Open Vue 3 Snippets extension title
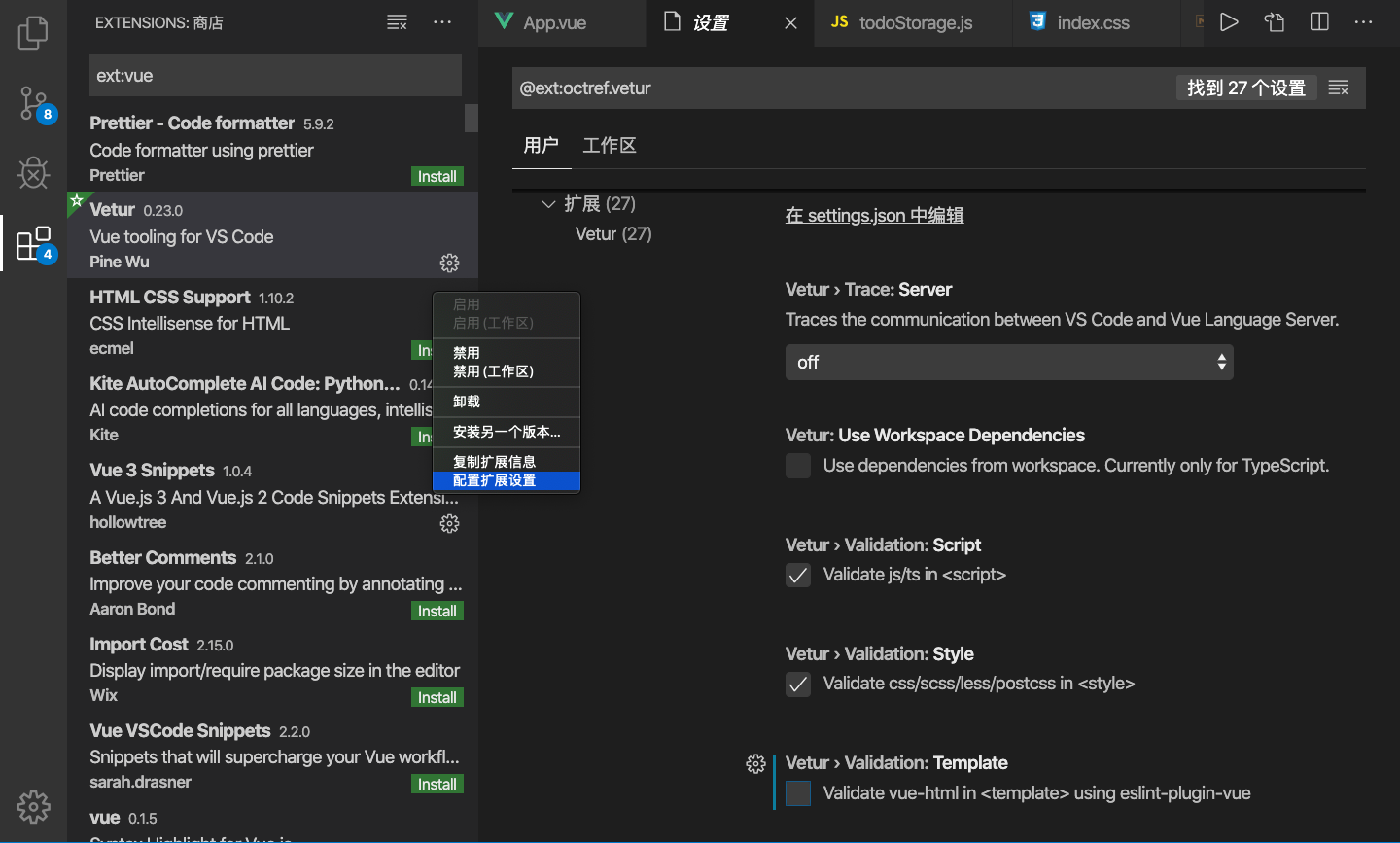Screen dimensions: 1400x843 point(152,471)
